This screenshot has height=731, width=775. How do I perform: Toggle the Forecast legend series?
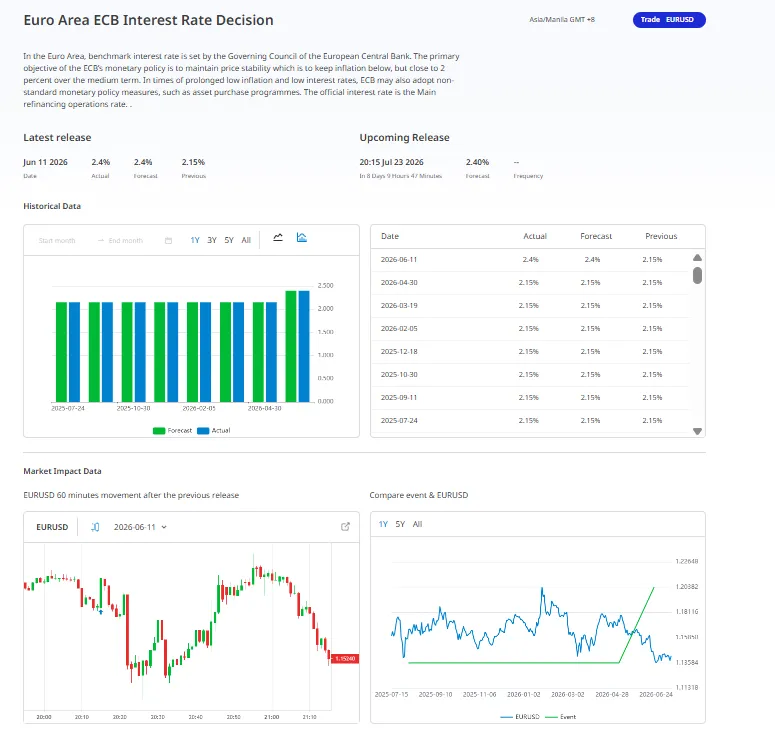click(172, 430)
